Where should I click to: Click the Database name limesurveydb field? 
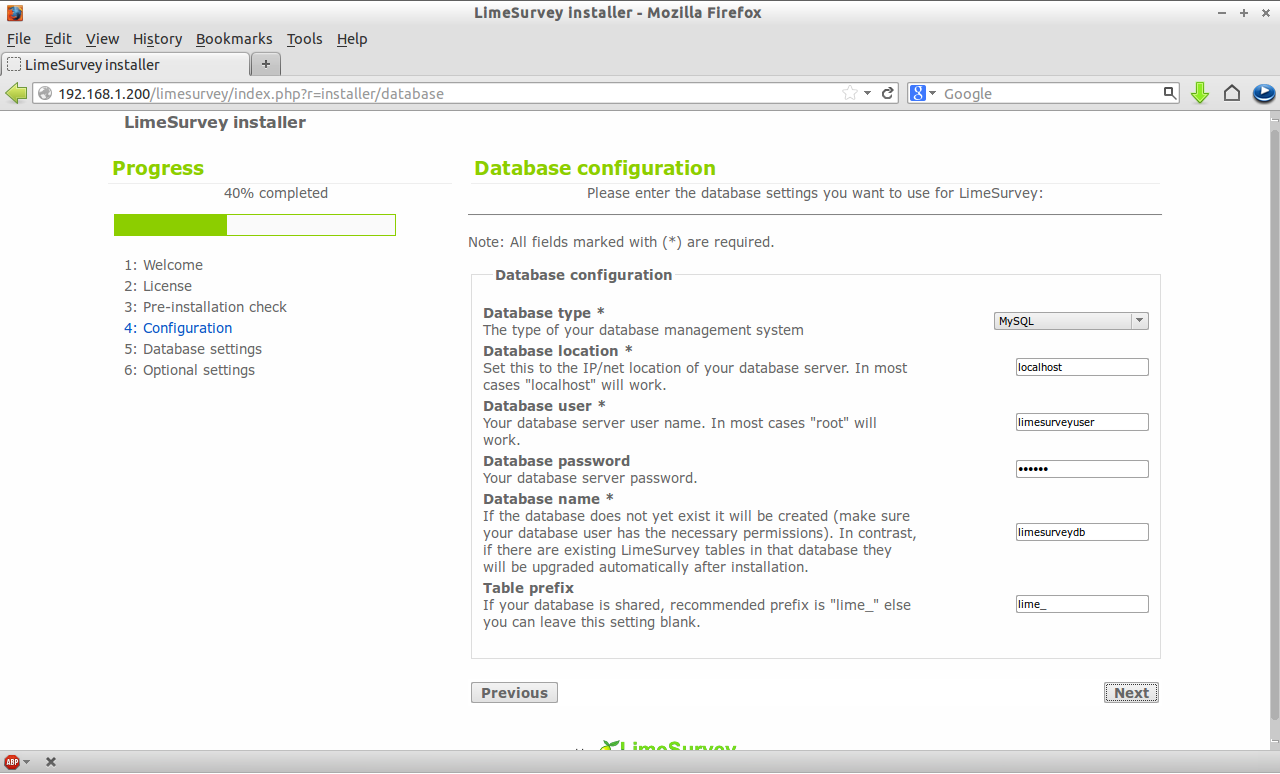[x=1082, y=532]
